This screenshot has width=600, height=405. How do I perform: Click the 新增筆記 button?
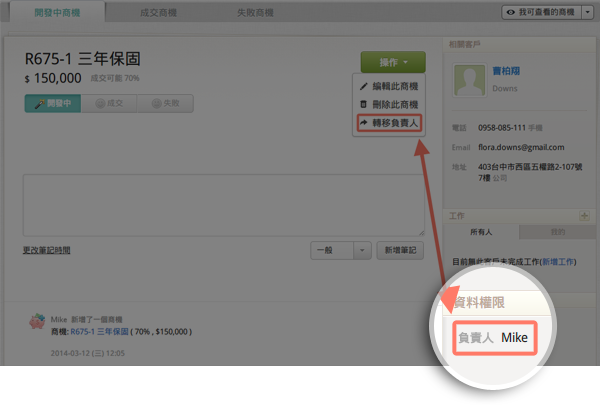[x=400, y=250]
